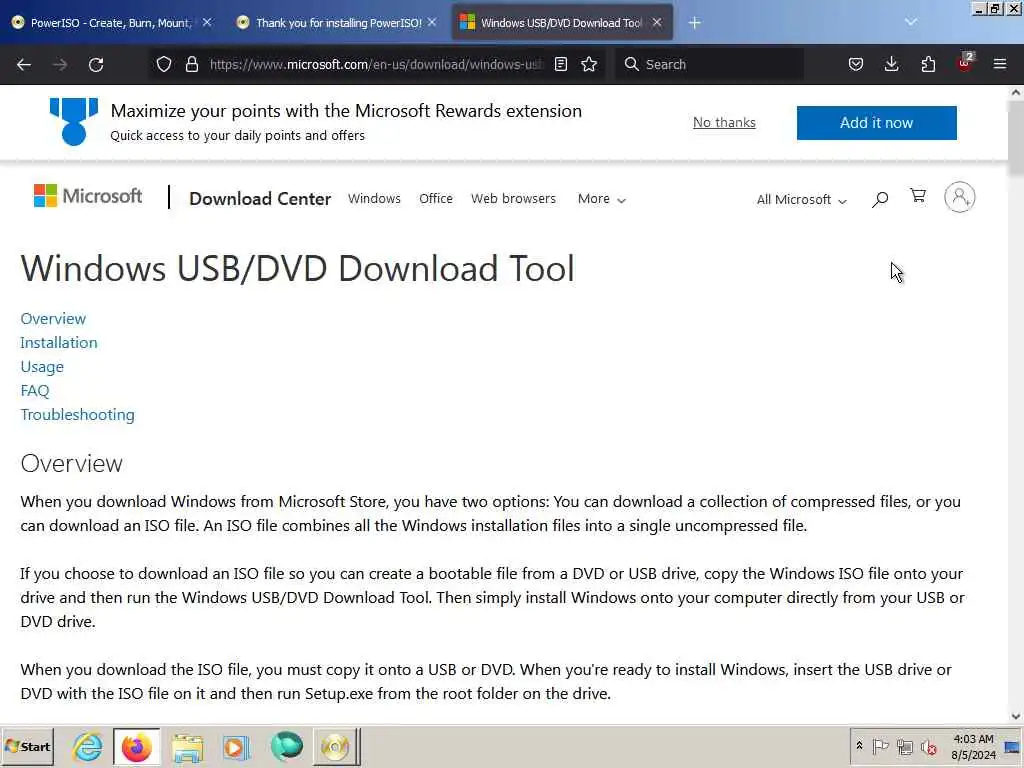1024x768 pixels.
Task: Show hidden system tray icons
Action: [859, 745]
